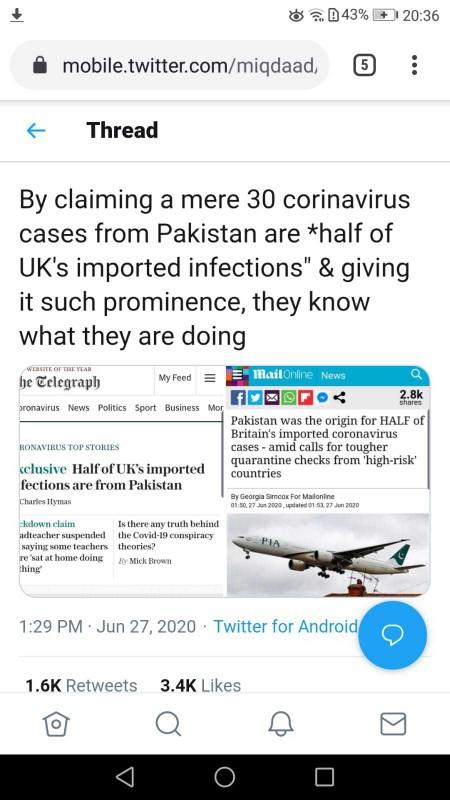Open the MailOnline screenshot image

(x=328, y=481)
